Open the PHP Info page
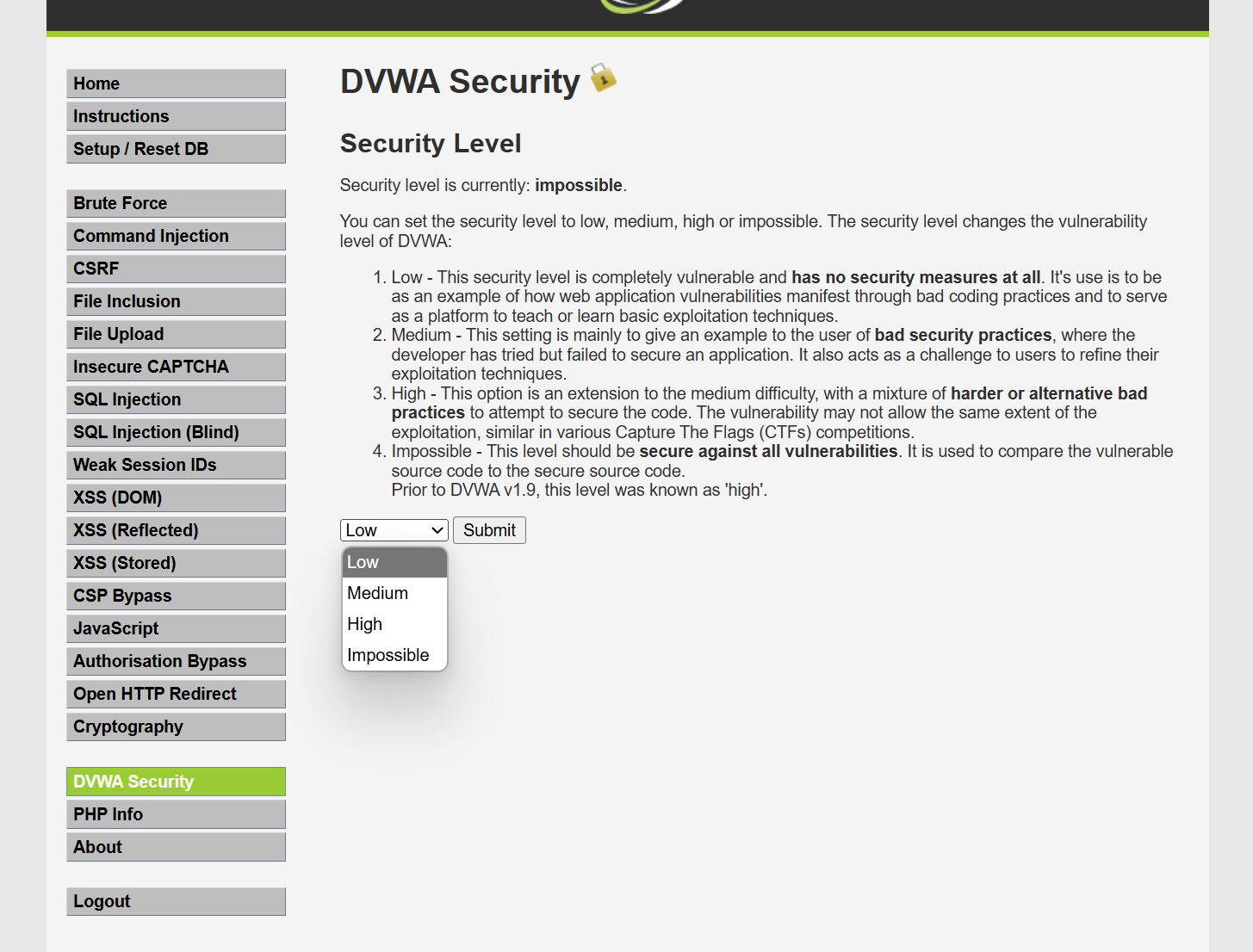Screen dimensions: 1253x952 [x=176, y=814]
